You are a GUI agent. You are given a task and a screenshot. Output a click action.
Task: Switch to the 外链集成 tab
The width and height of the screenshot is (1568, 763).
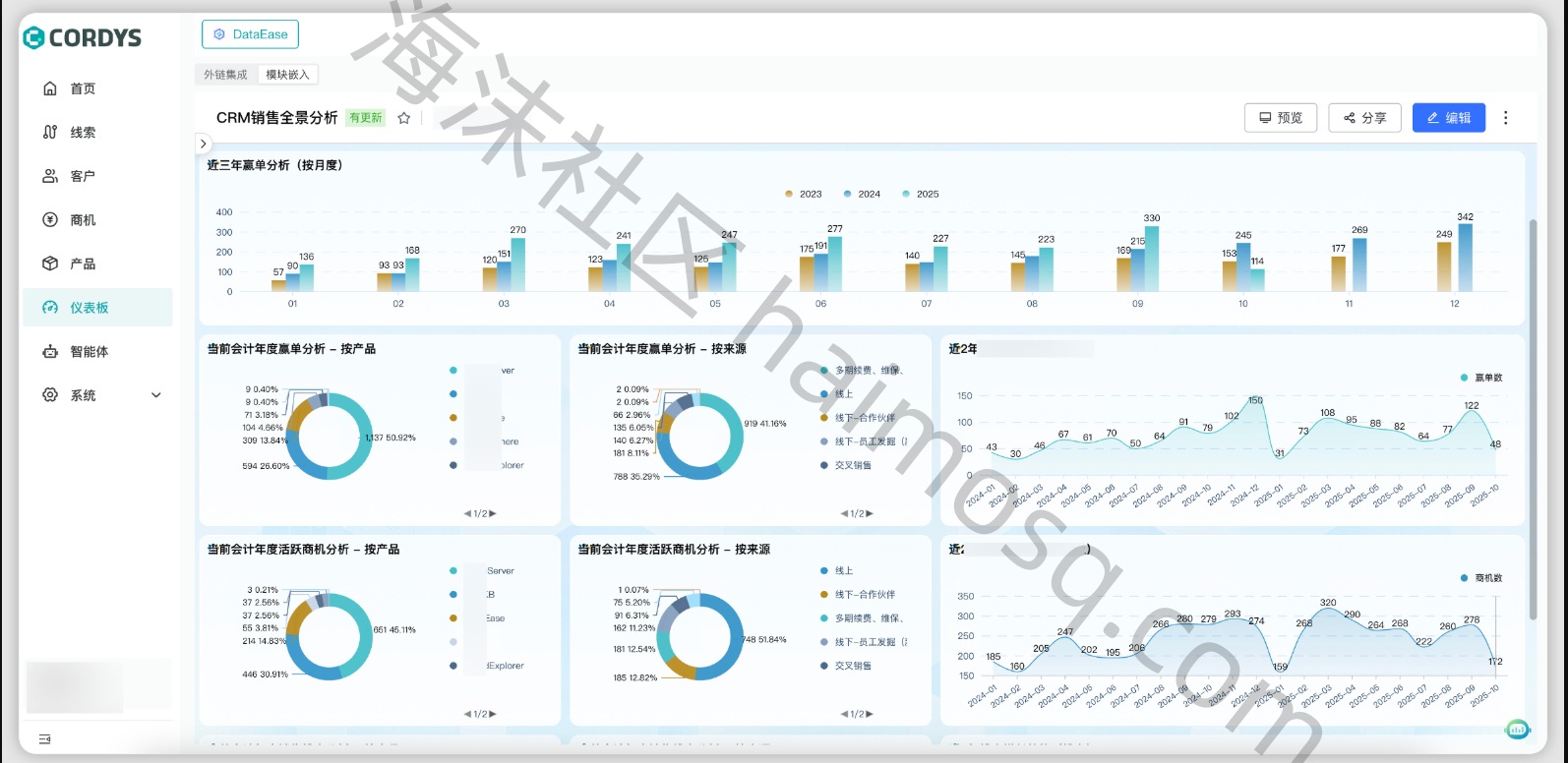point(225,75)
